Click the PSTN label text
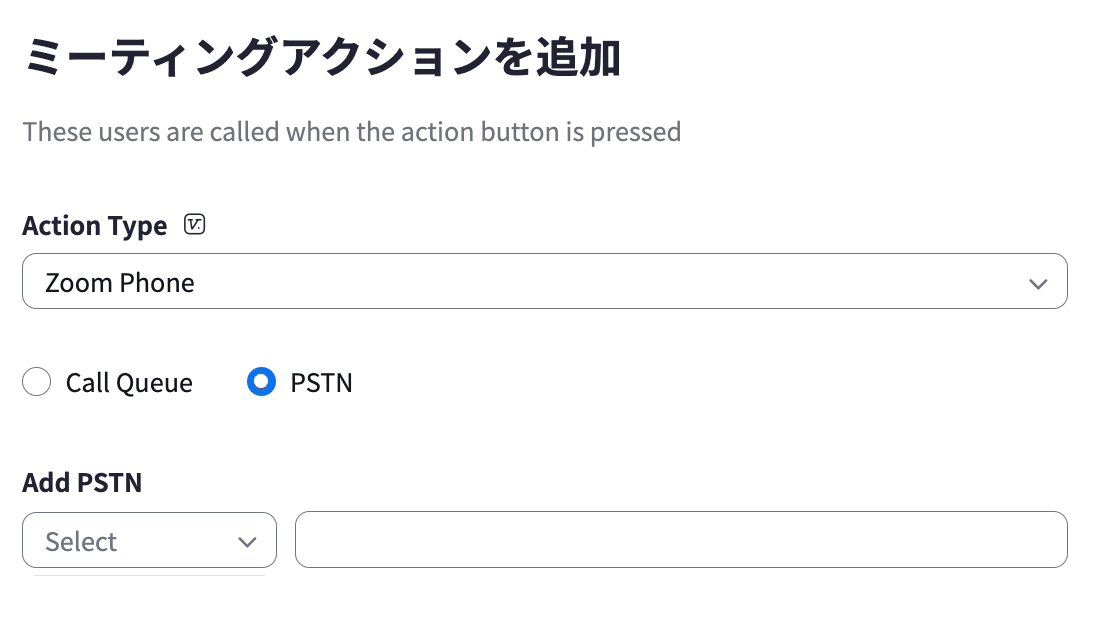Viewport: 1106px width, 622px height. (x=321, y=382)
